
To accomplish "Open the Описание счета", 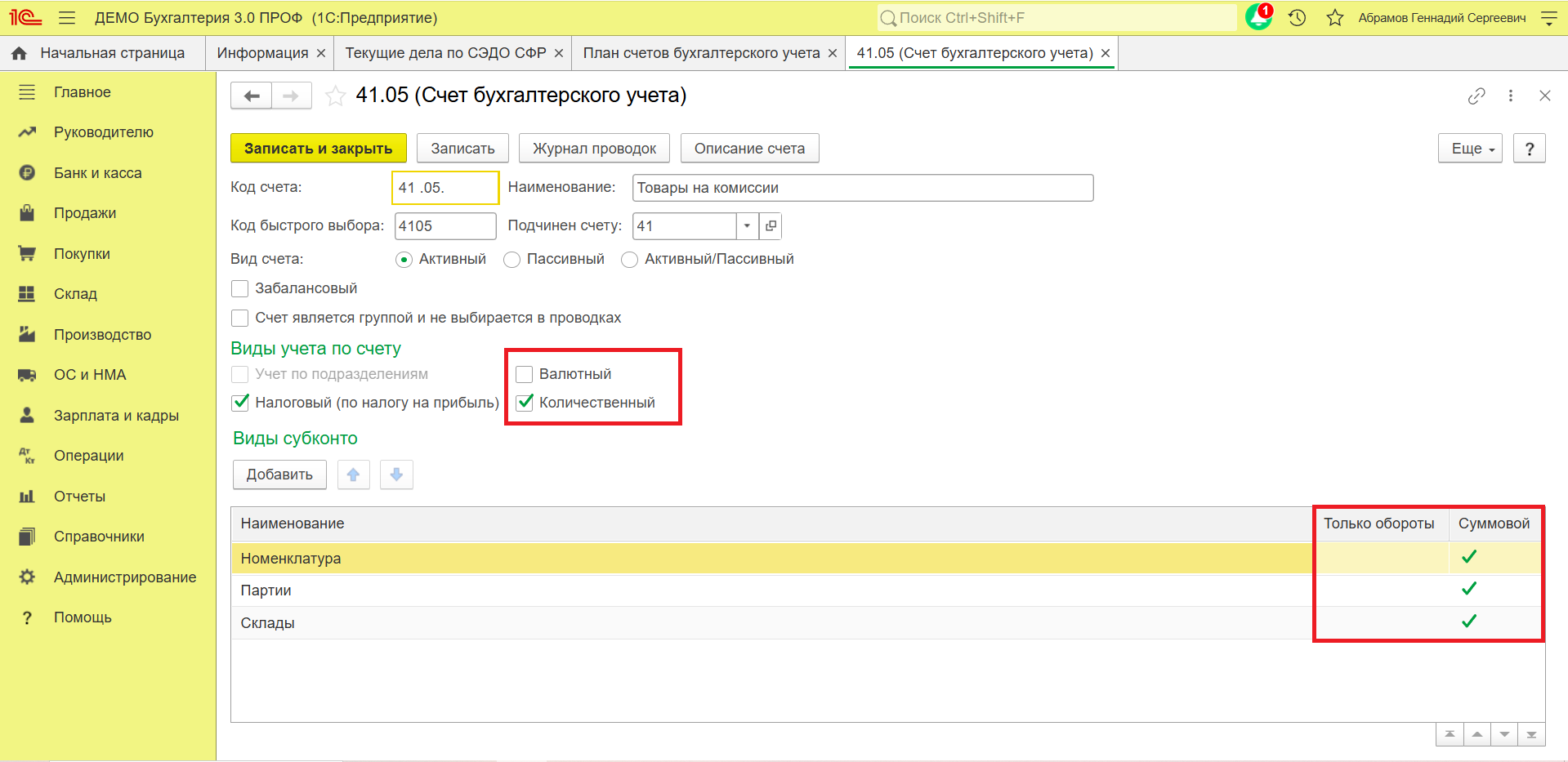I will [749, 149].
